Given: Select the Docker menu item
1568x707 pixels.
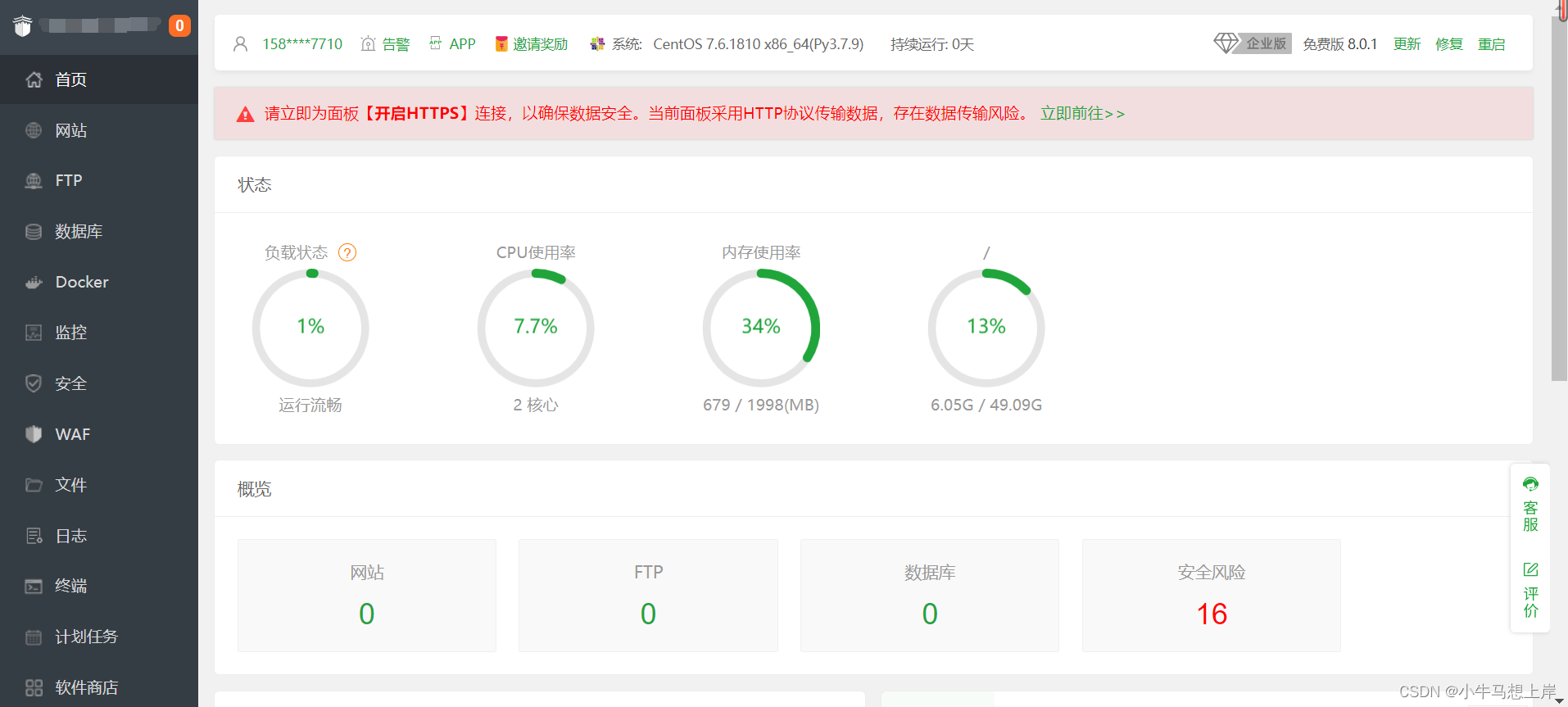Looking at the screenshot, I should click(x=99, y=283).
